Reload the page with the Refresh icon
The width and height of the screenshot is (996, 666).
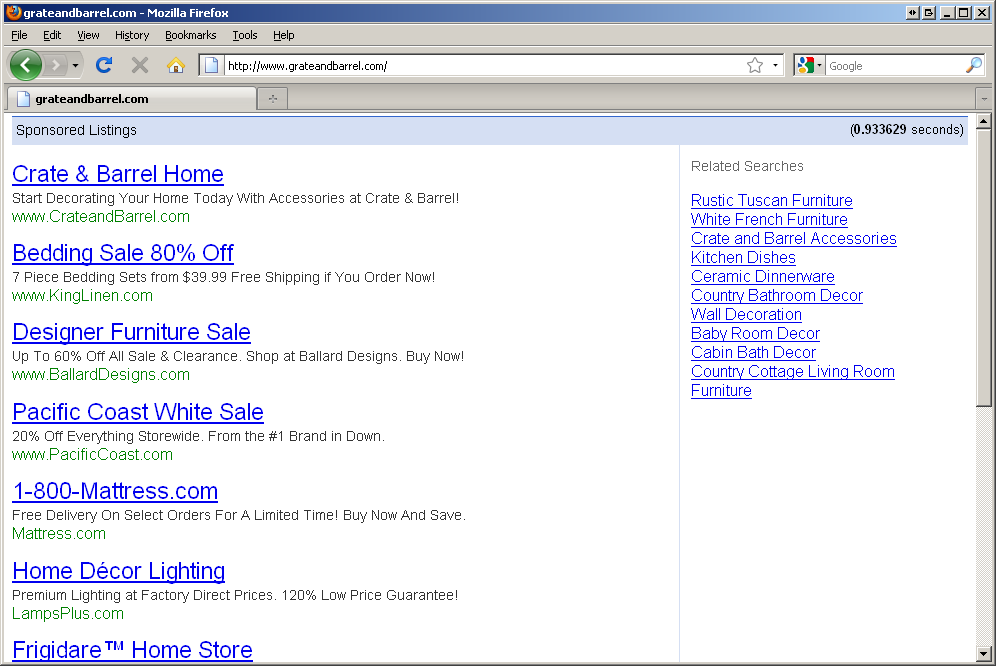pos(104,65)
